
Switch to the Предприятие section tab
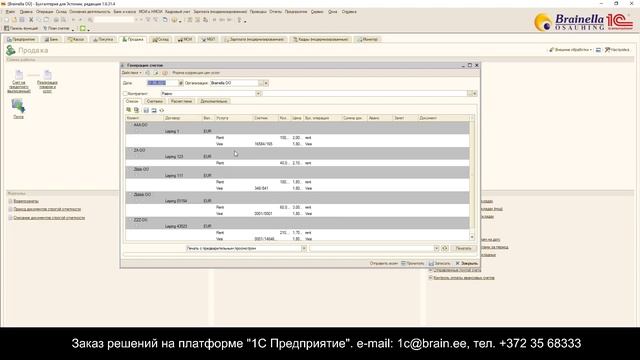click(x=21, y=39)
